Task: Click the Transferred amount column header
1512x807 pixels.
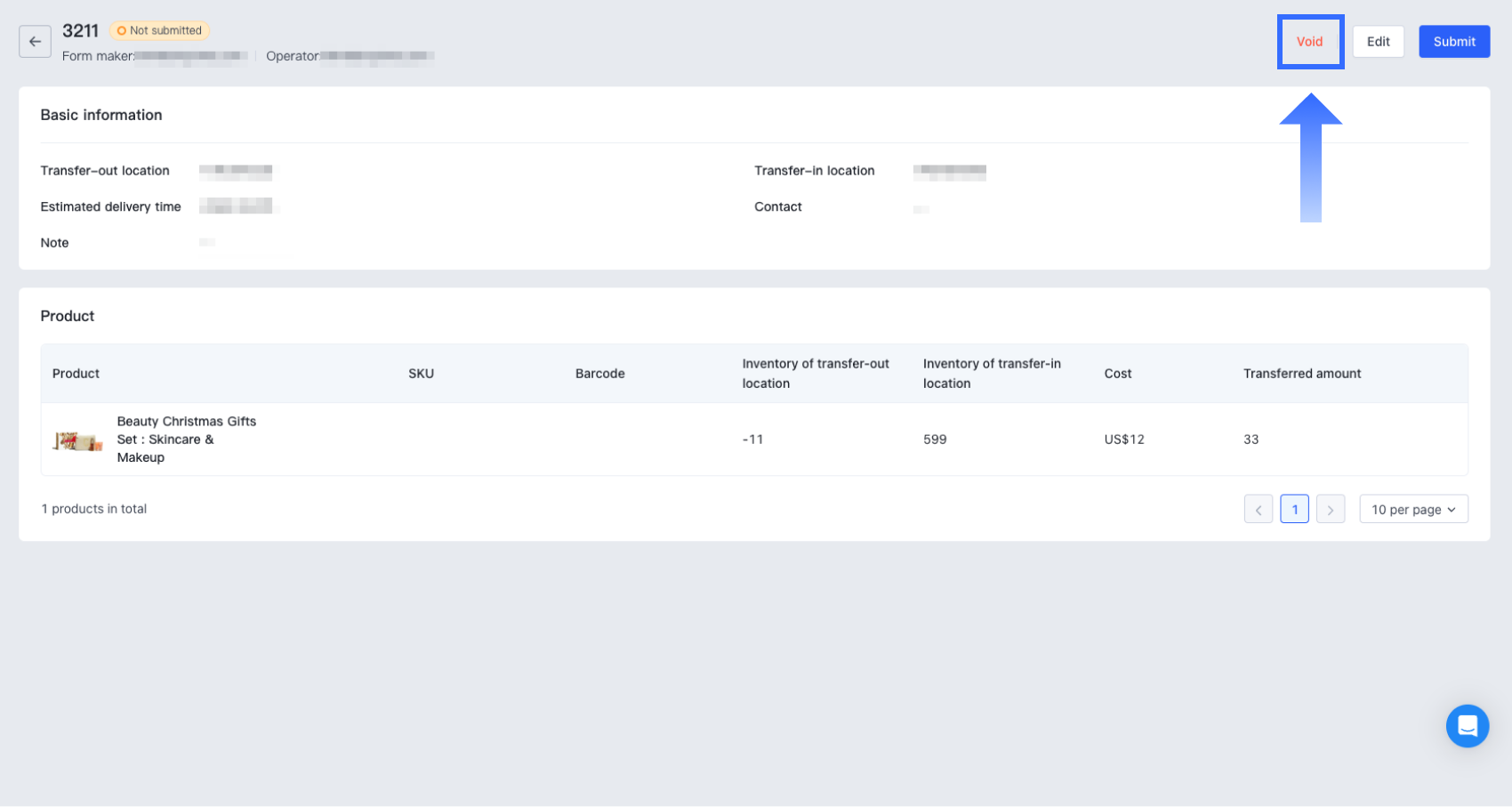Action: tap(1301, 374)
